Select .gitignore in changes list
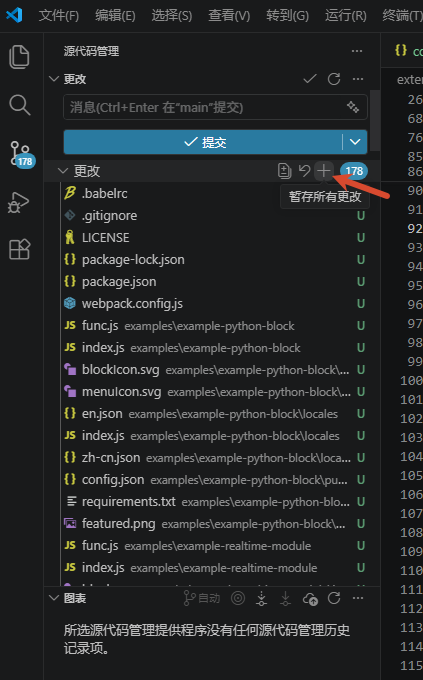The image size is (423, 680). 213,216
